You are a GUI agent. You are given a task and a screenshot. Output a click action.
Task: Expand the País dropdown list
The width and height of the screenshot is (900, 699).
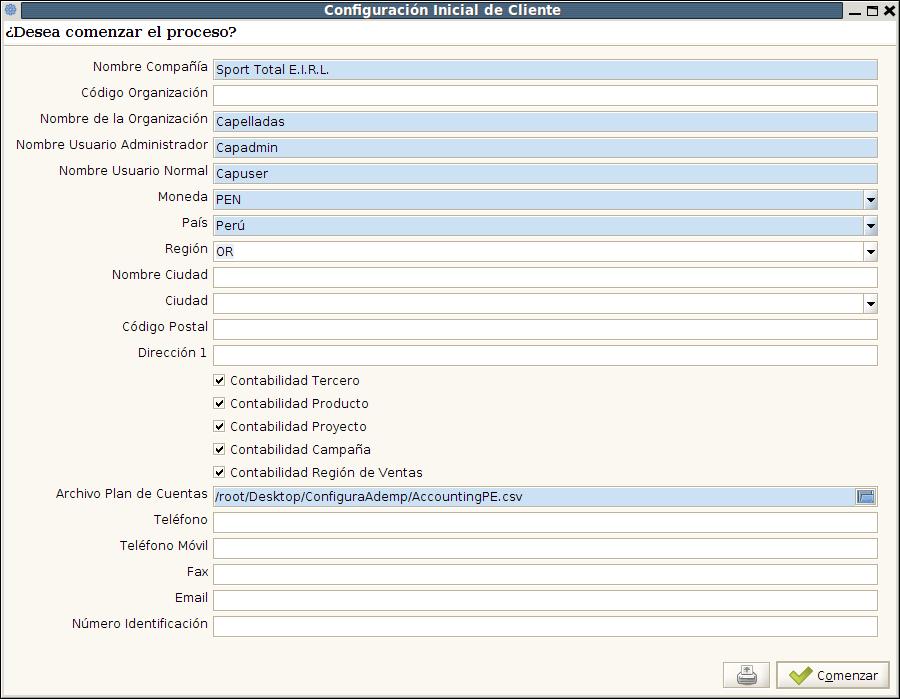(871, 226)
